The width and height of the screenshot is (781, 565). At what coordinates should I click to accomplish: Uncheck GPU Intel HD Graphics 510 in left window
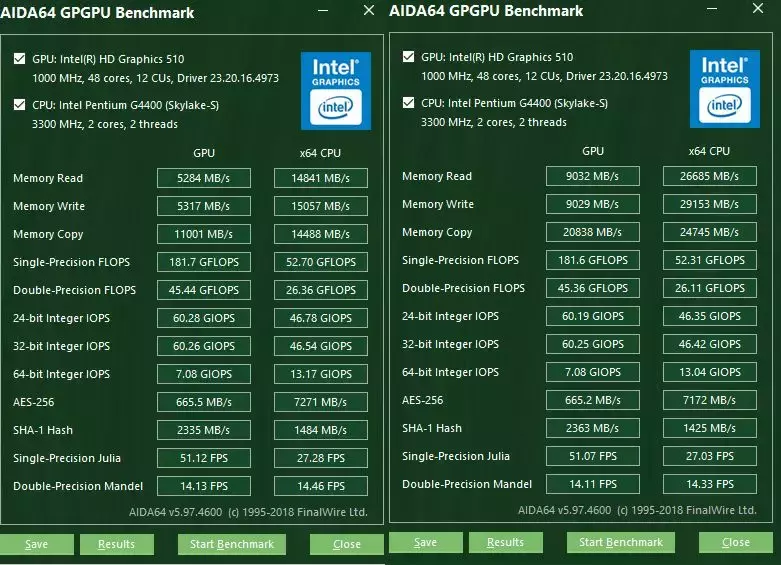19,59
